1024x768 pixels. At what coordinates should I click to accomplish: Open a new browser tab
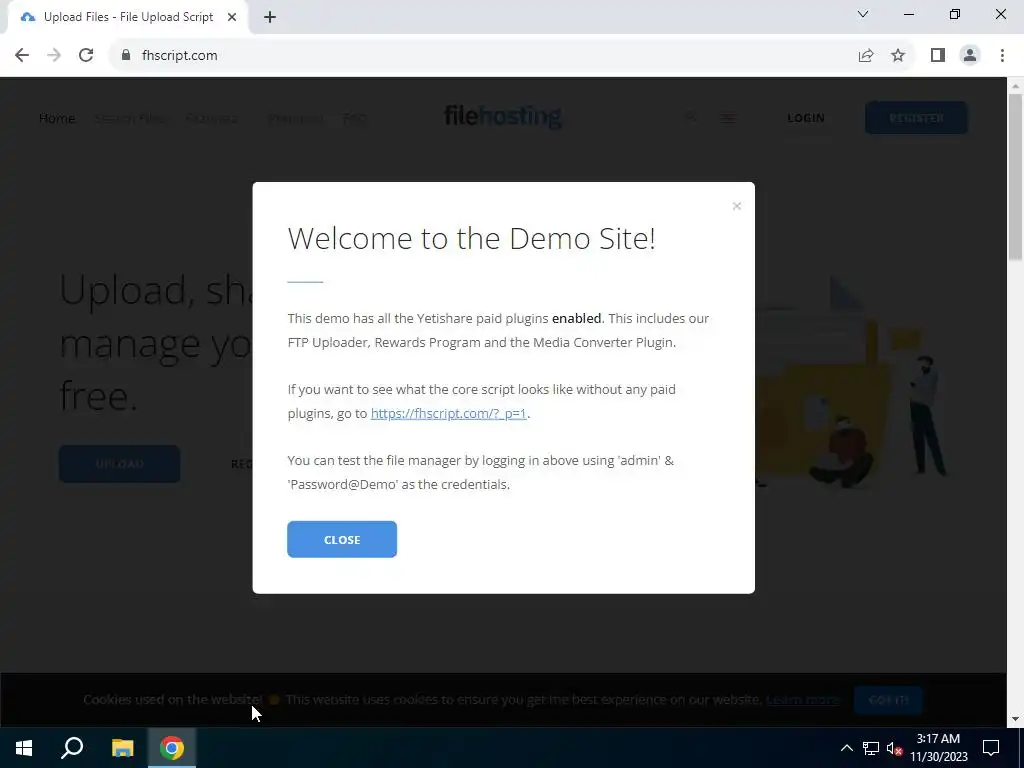tap(270, 18)
